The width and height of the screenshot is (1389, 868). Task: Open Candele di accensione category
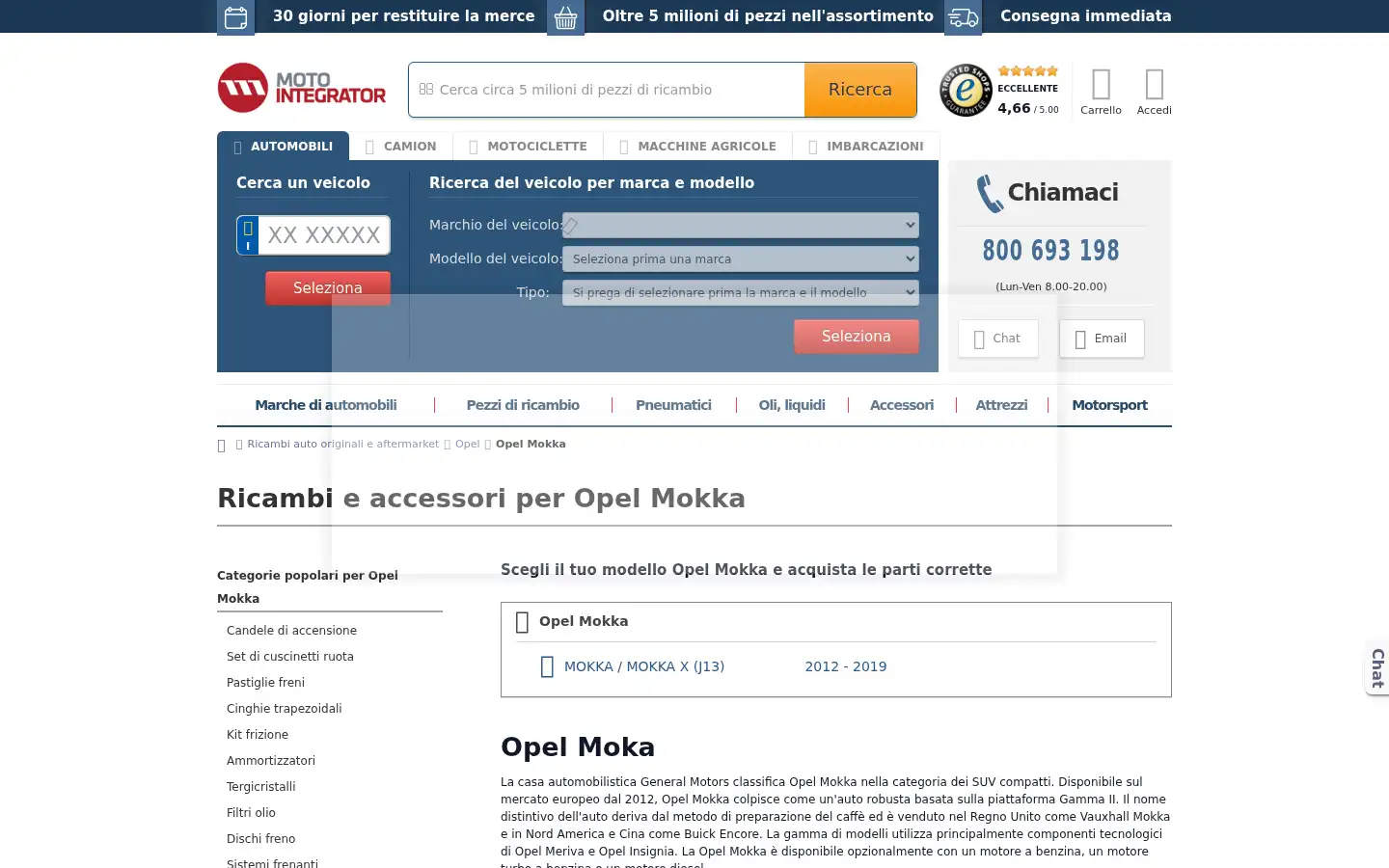(x=291, y=631)
